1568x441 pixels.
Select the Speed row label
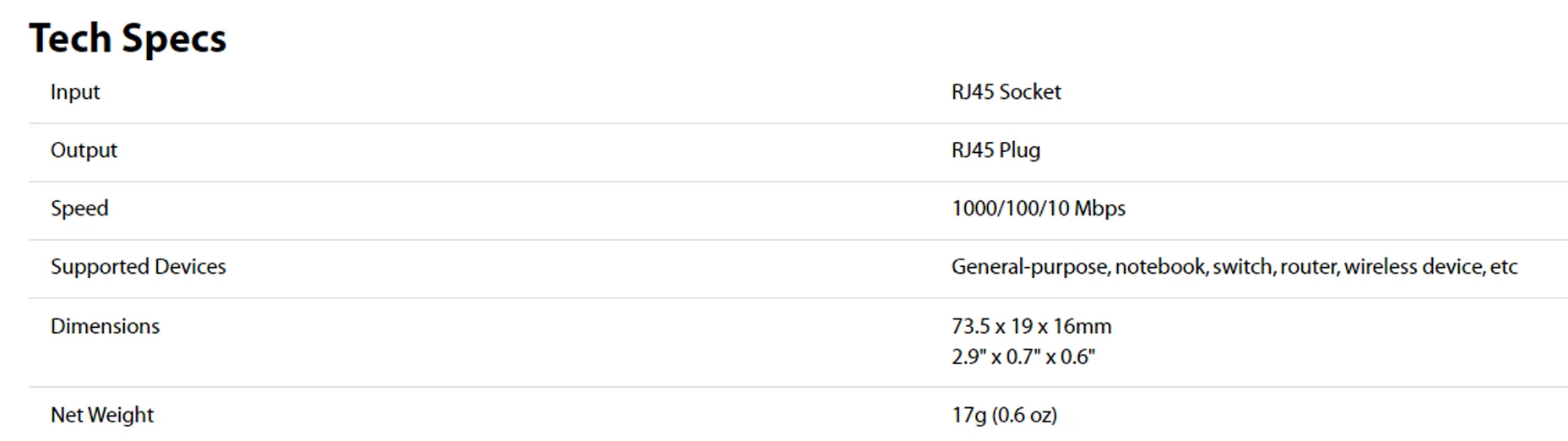(79, 209)
